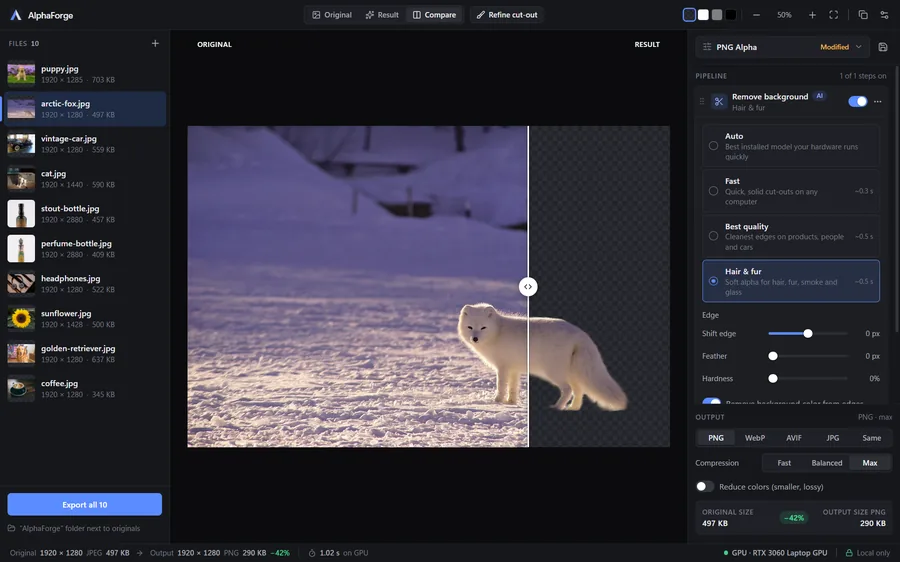This screenshot has width=900, height=562.
Task: Click the fit-to-screen icon
Action: [833, 15]
